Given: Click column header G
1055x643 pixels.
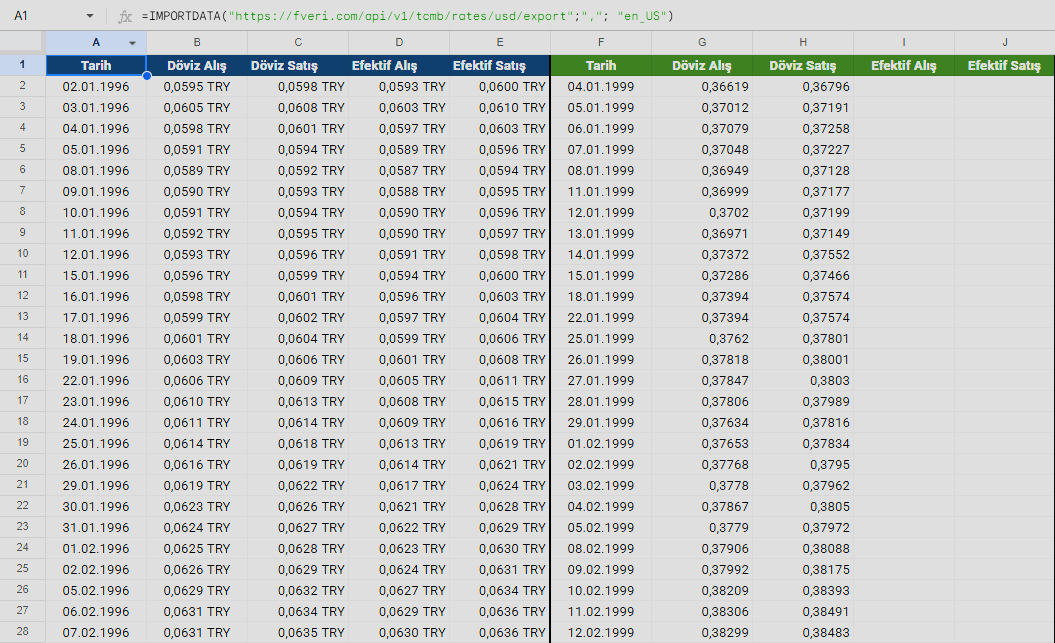Looking at the screenshot, I should click(702, 43).
